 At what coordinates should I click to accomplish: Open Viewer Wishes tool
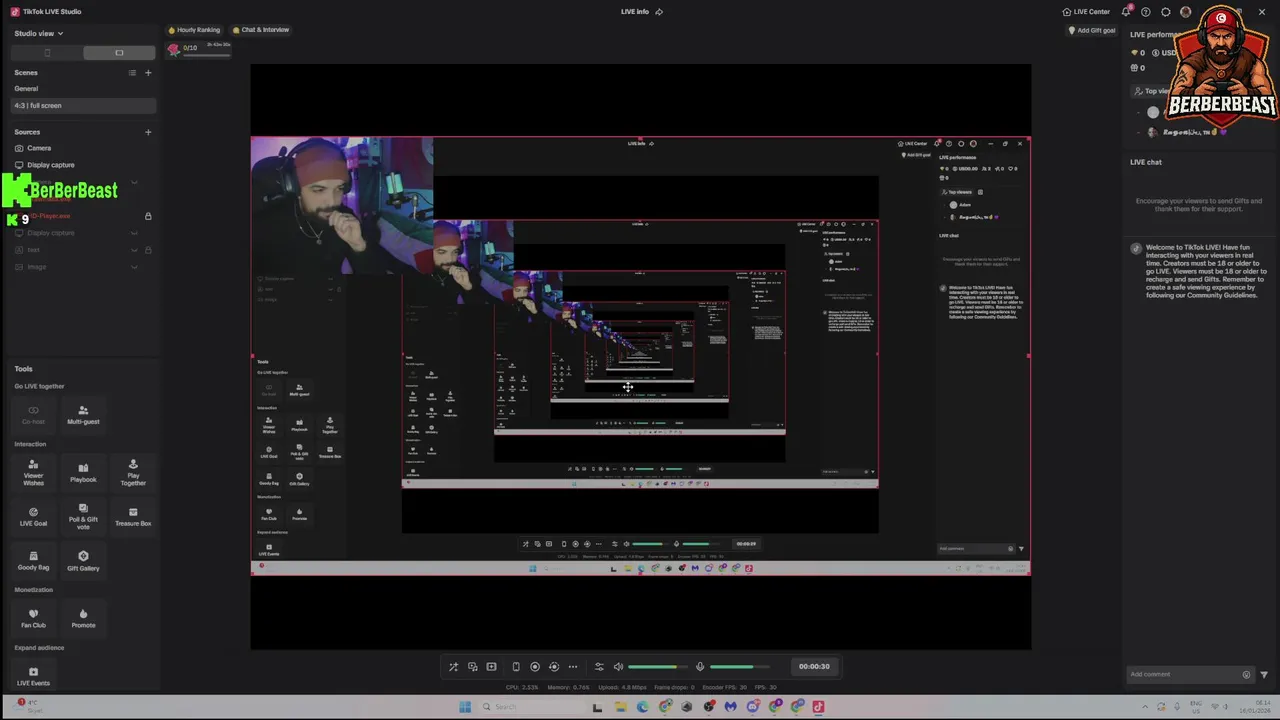33,472
